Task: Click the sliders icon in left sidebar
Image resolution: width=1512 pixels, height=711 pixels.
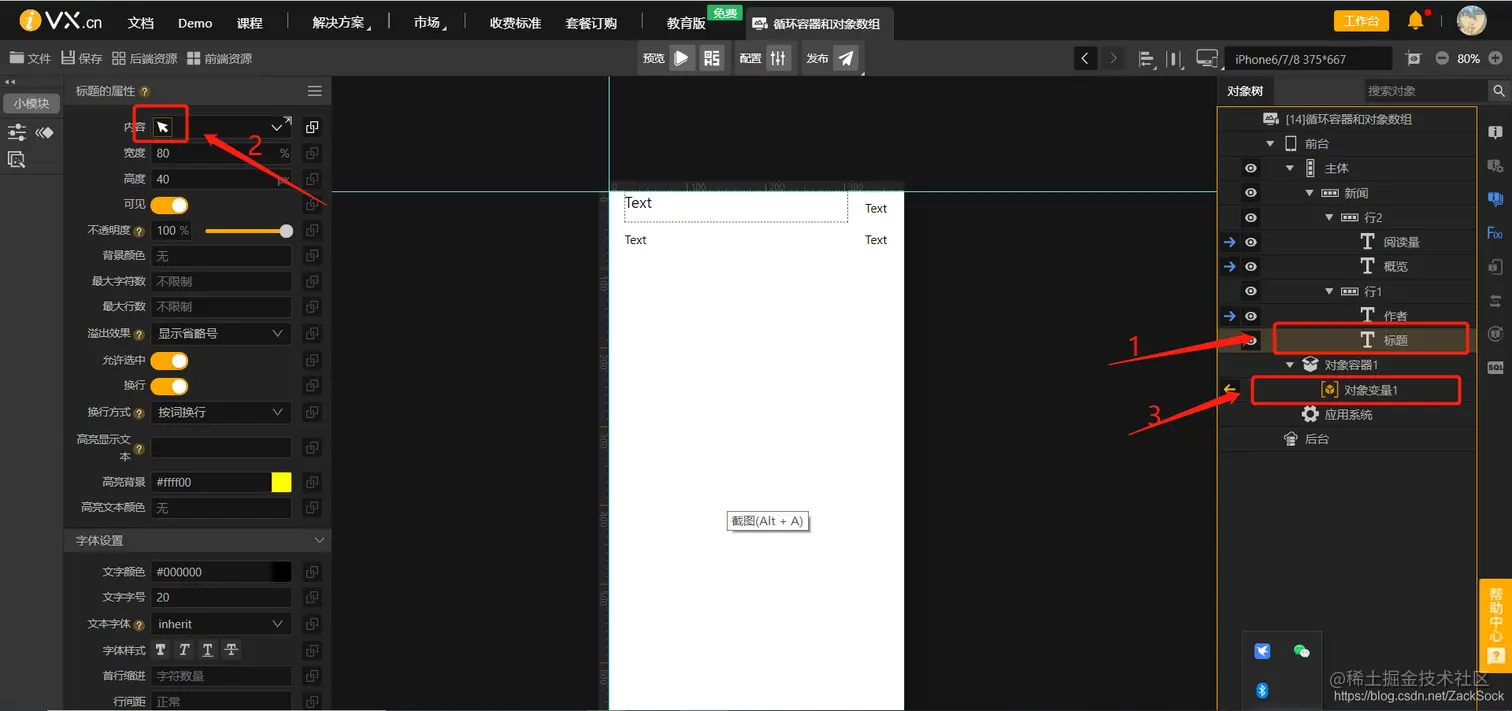Action: tap(17, 132)
